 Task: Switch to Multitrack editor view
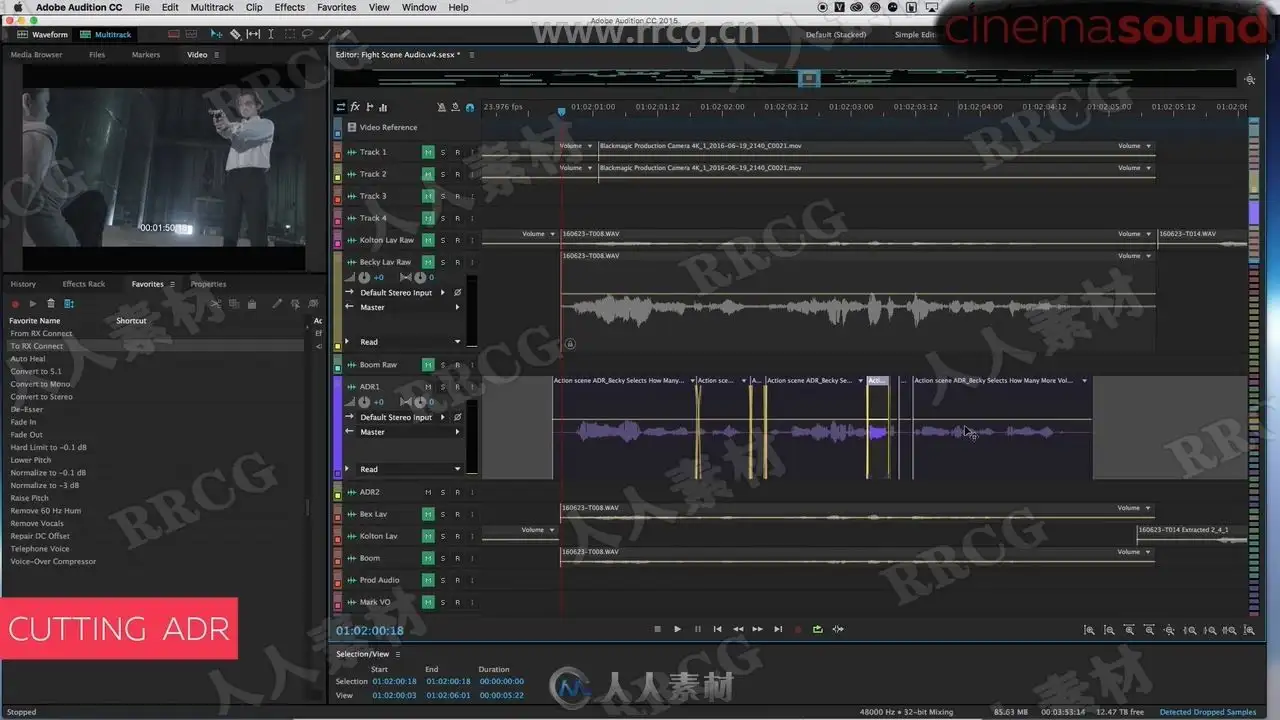(105, 34)
